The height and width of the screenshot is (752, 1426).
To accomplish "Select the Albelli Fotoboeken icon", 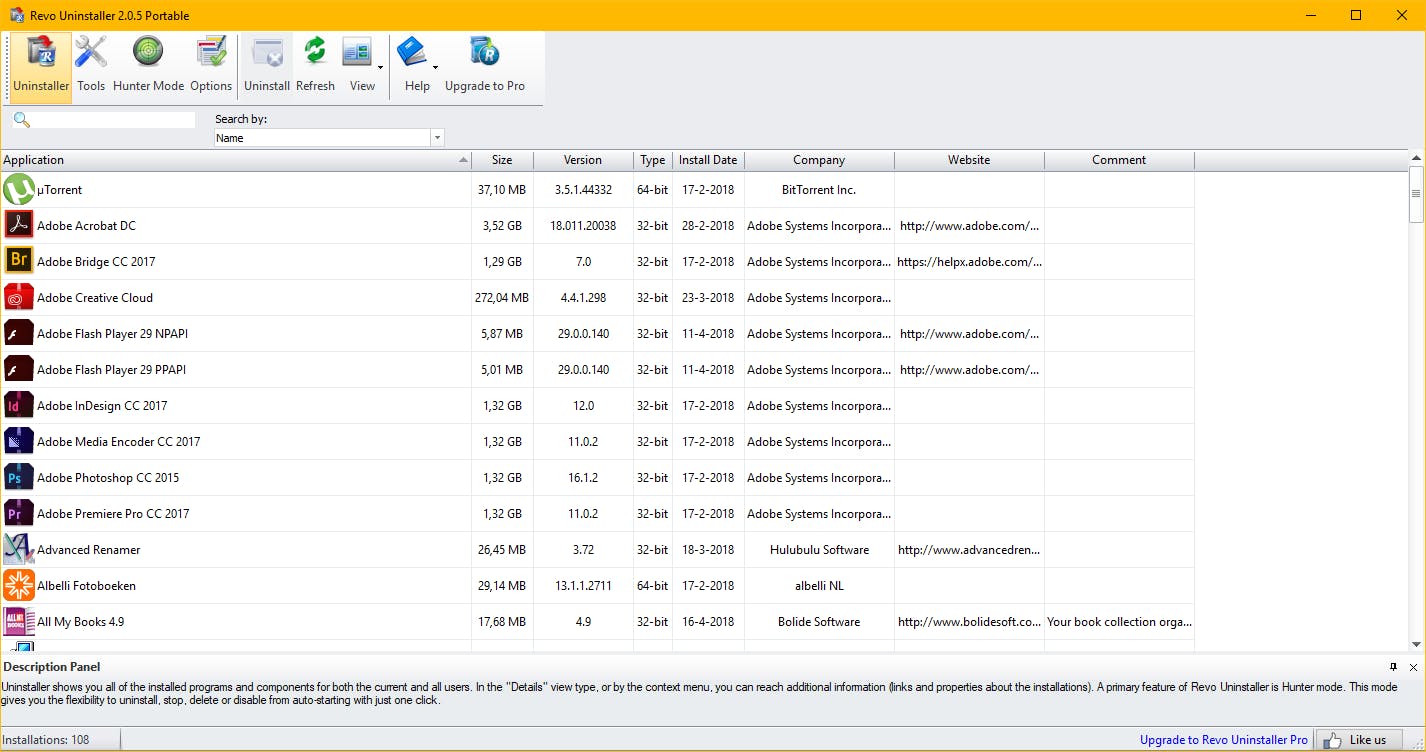I will pyautogui.click(x=19, y=586).
